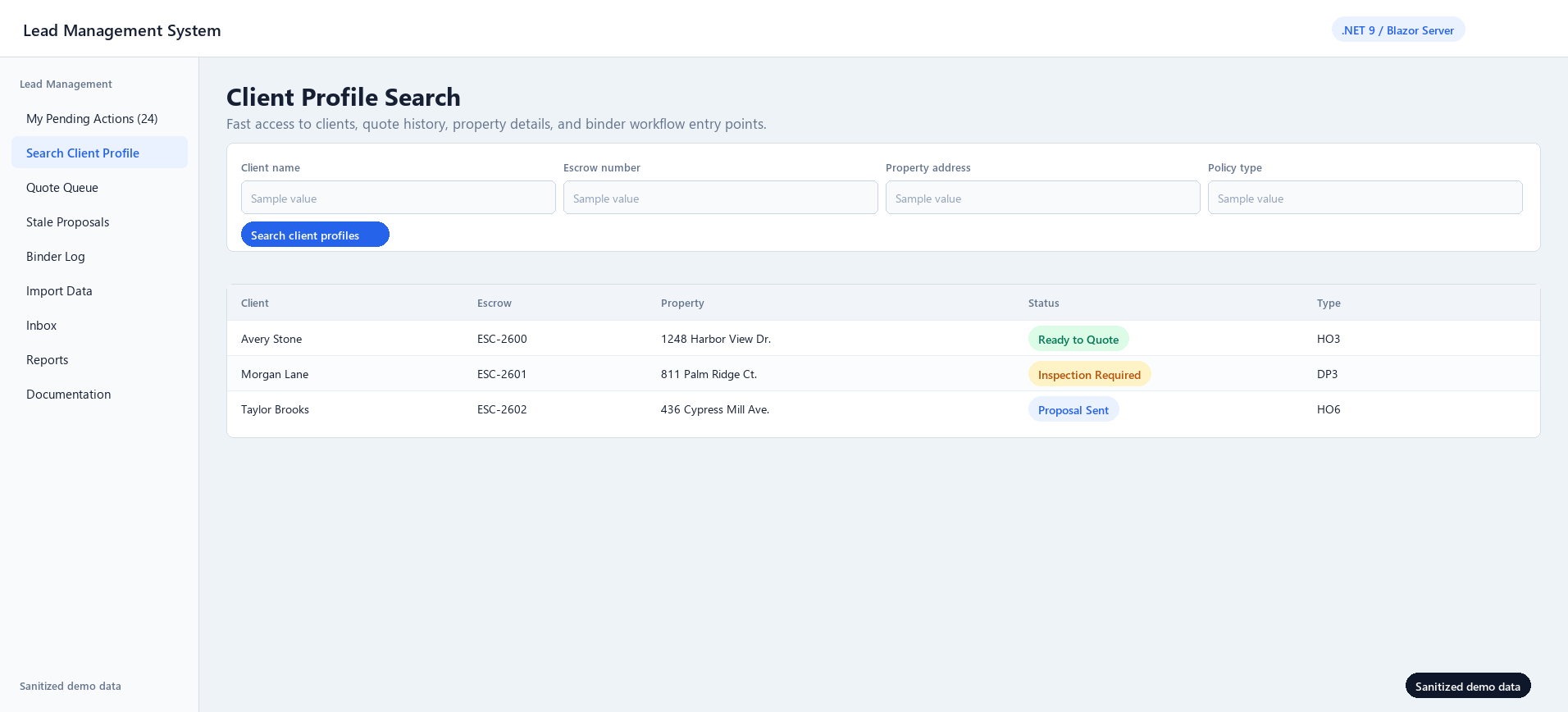Viewport: 1568px width, 712px height.
Task: Select the Morgan Lane row
Action: point(883,374)
